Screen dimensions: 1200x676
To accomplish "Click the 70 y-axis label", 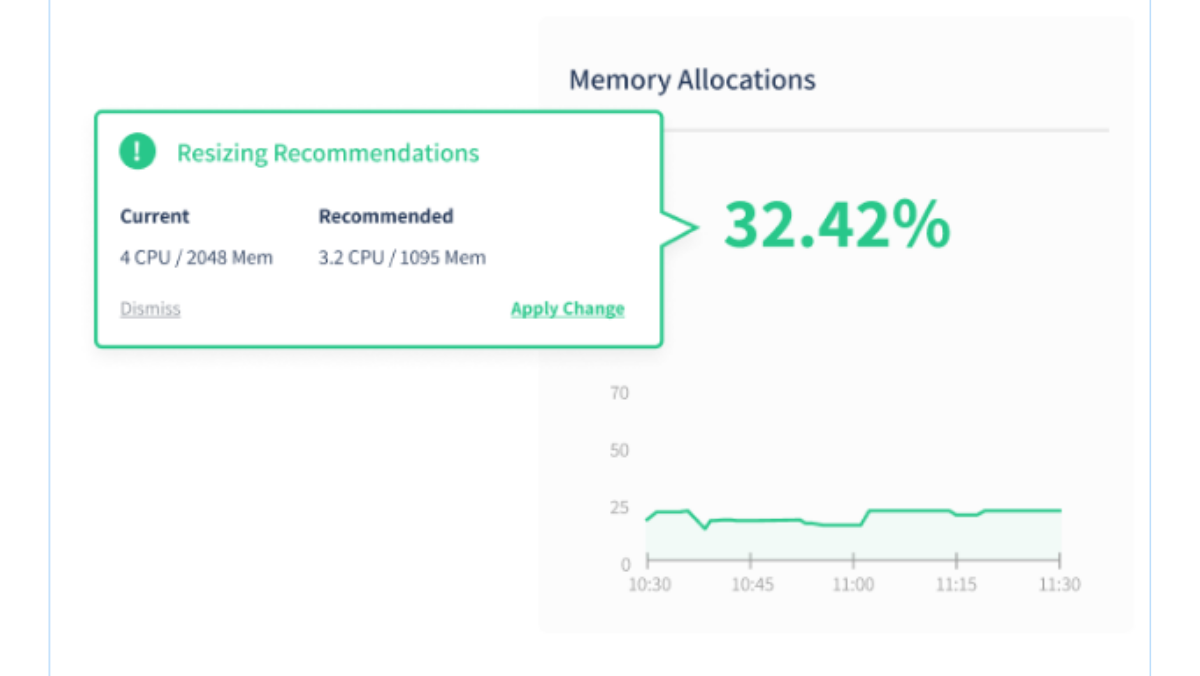I will 619,393.
